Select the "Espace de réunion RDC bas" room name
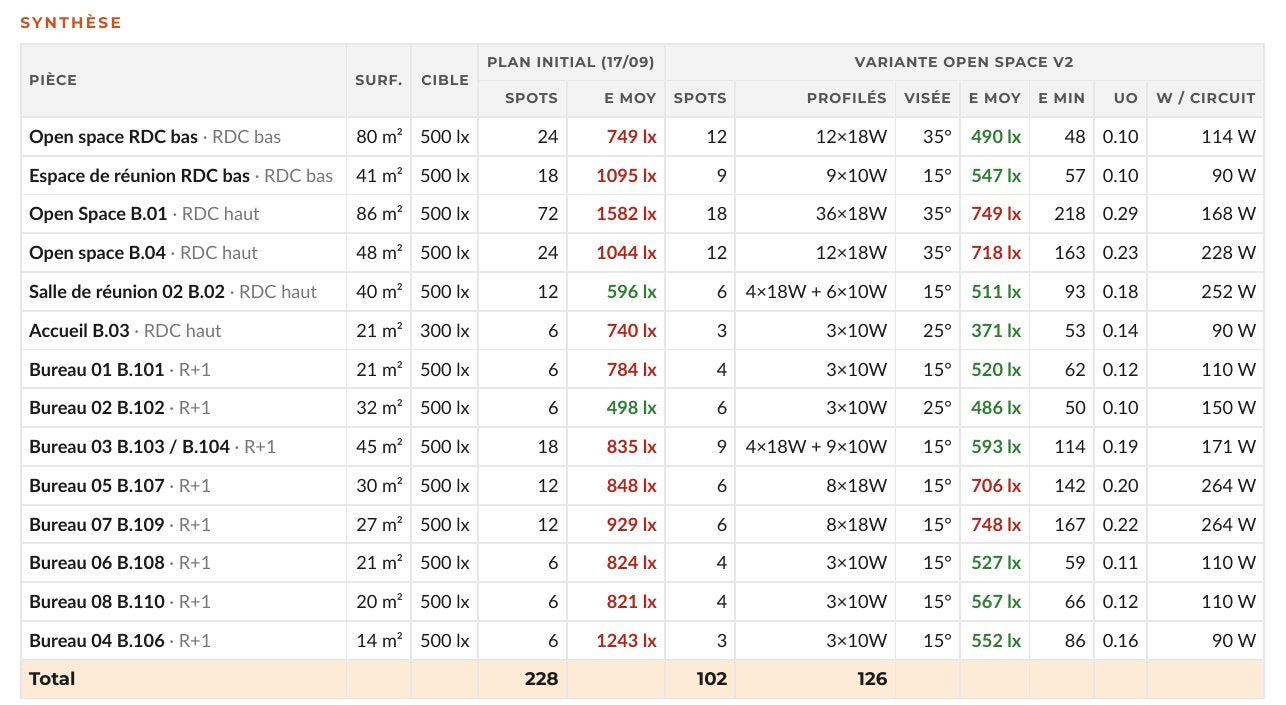 (139, 176)
